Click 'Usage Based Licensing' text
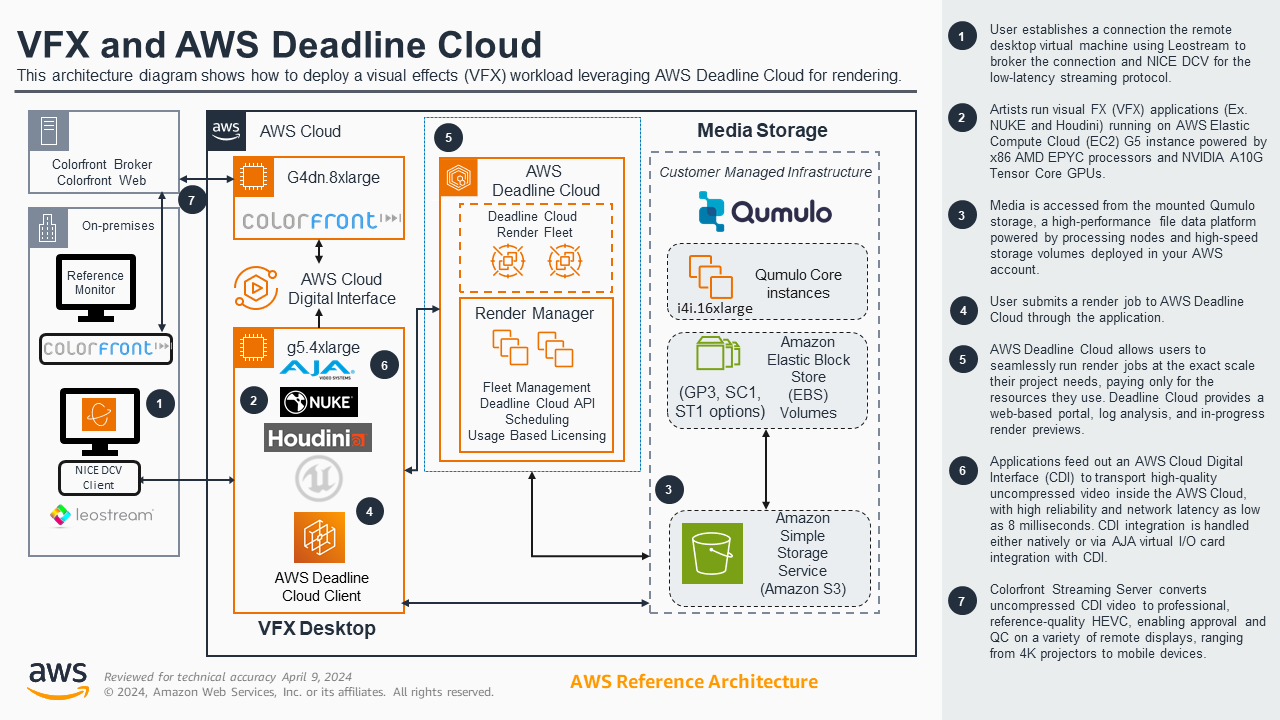The image size is (1280, 720). click(x=537, y=436)
